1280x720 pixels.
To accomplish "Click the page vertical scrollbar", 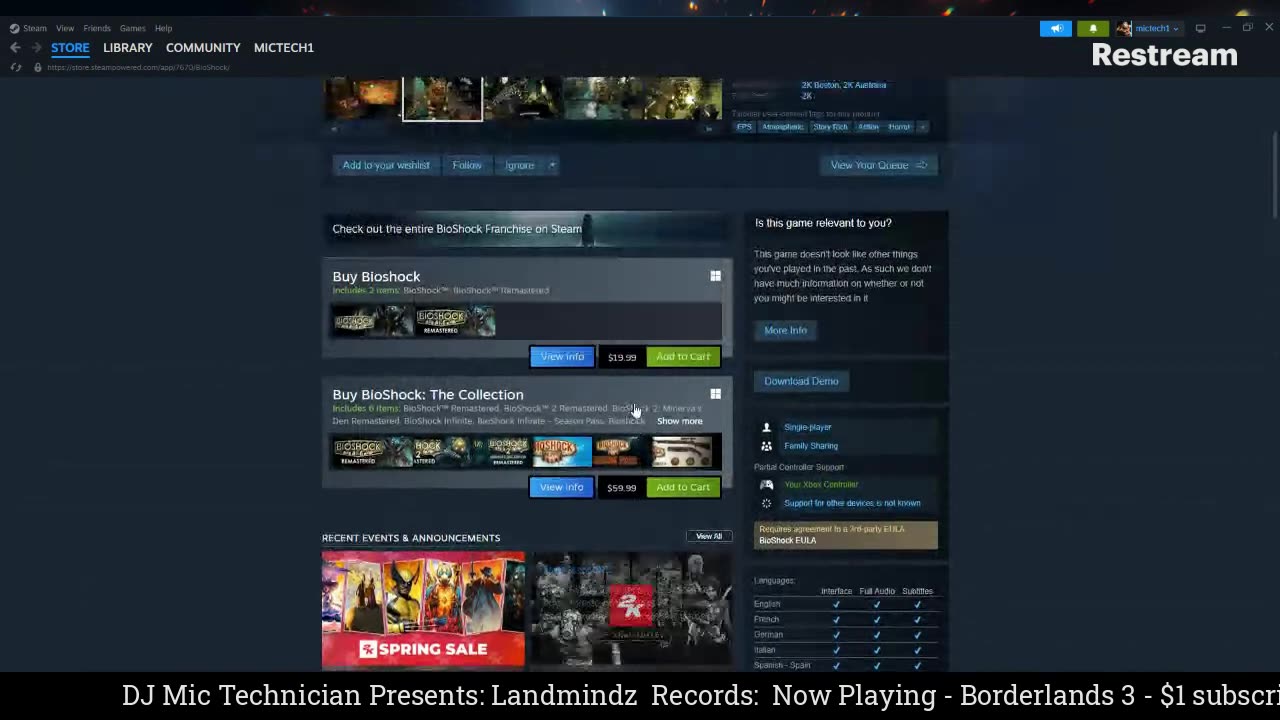I will click(1275, 175).
